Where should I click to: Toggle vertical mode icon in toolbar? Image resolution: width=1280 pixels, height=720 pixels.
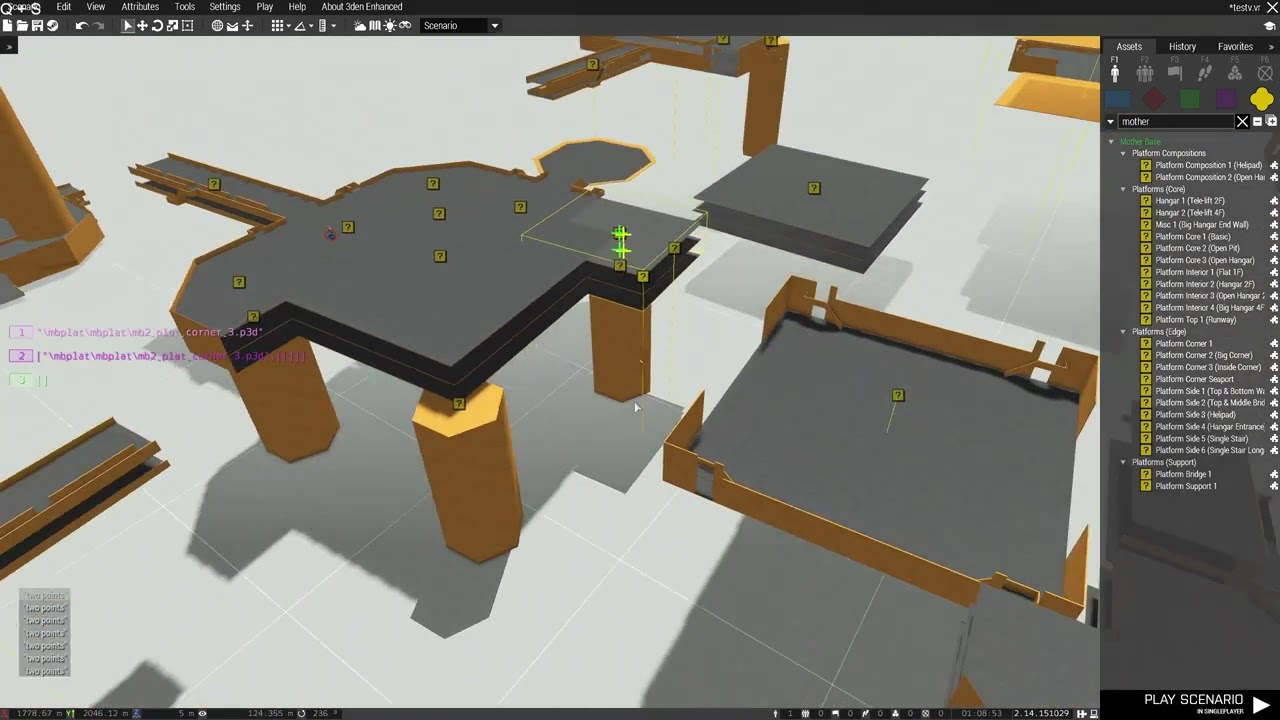coord(247,26)
